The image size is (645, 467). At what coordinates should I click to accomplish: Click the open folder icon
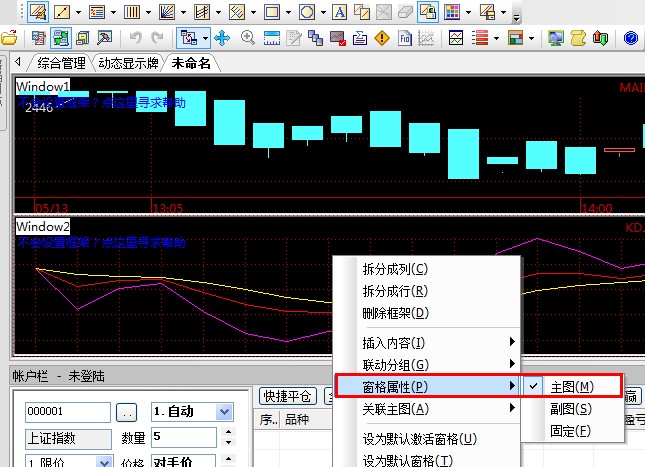(x=9, y=38)
